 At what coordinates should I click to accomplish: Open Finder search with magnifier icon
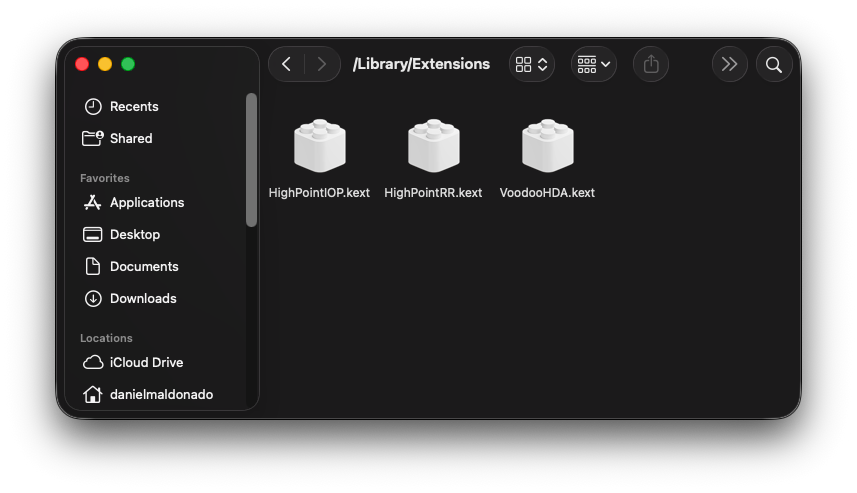pos(774,64)
